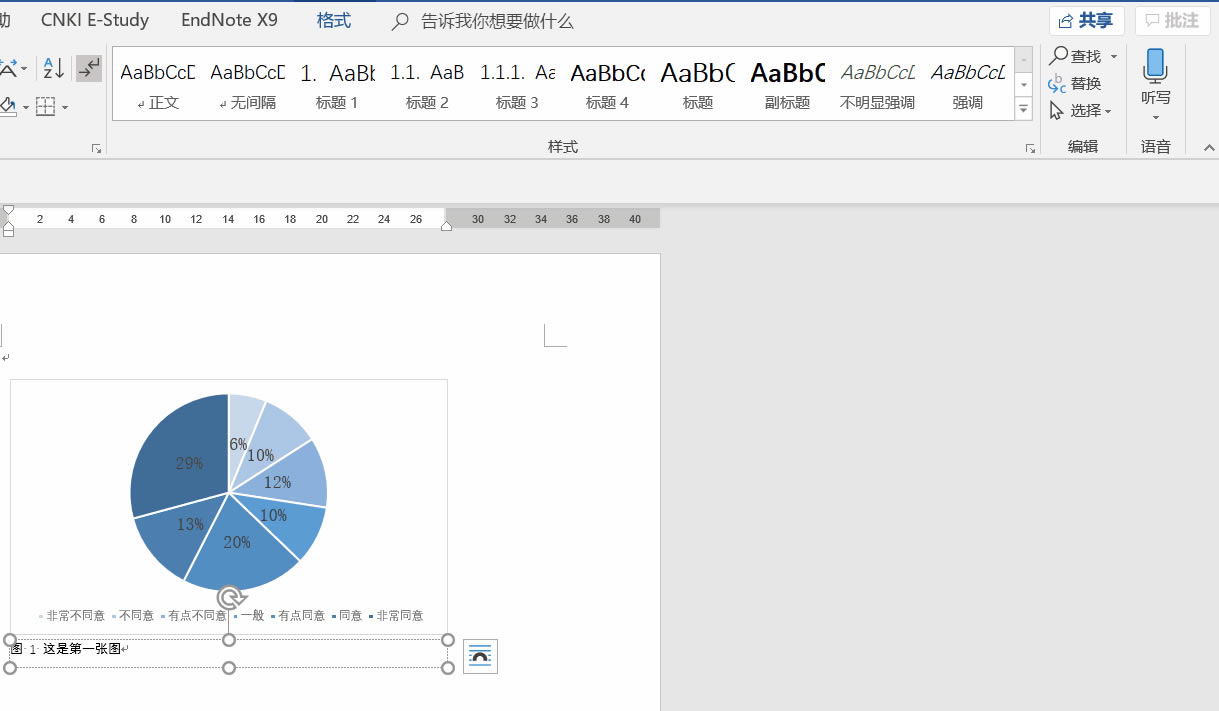Click the rotate handle above the caption box
Screen dimensions: 1219x711
[x=230, y=598]
